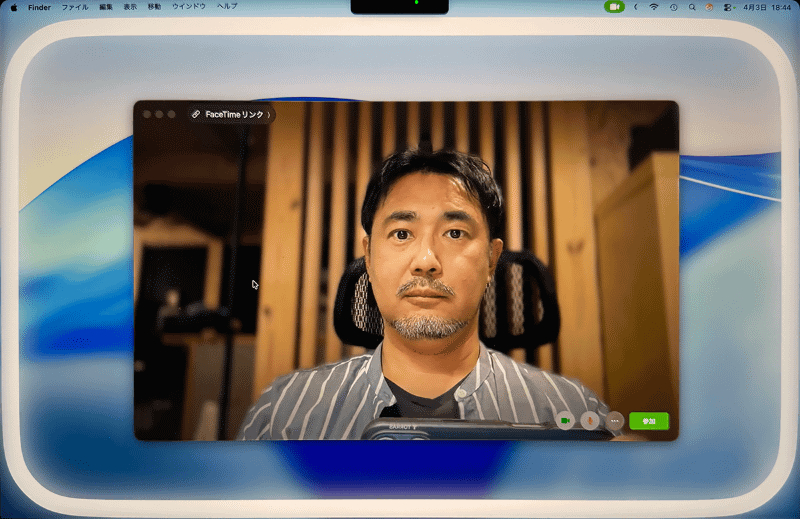Viewport: 800px width, 519px height.
Task: Zoom the FaceTime window with the third traffic-light button
Action: [x=171, y=114]
